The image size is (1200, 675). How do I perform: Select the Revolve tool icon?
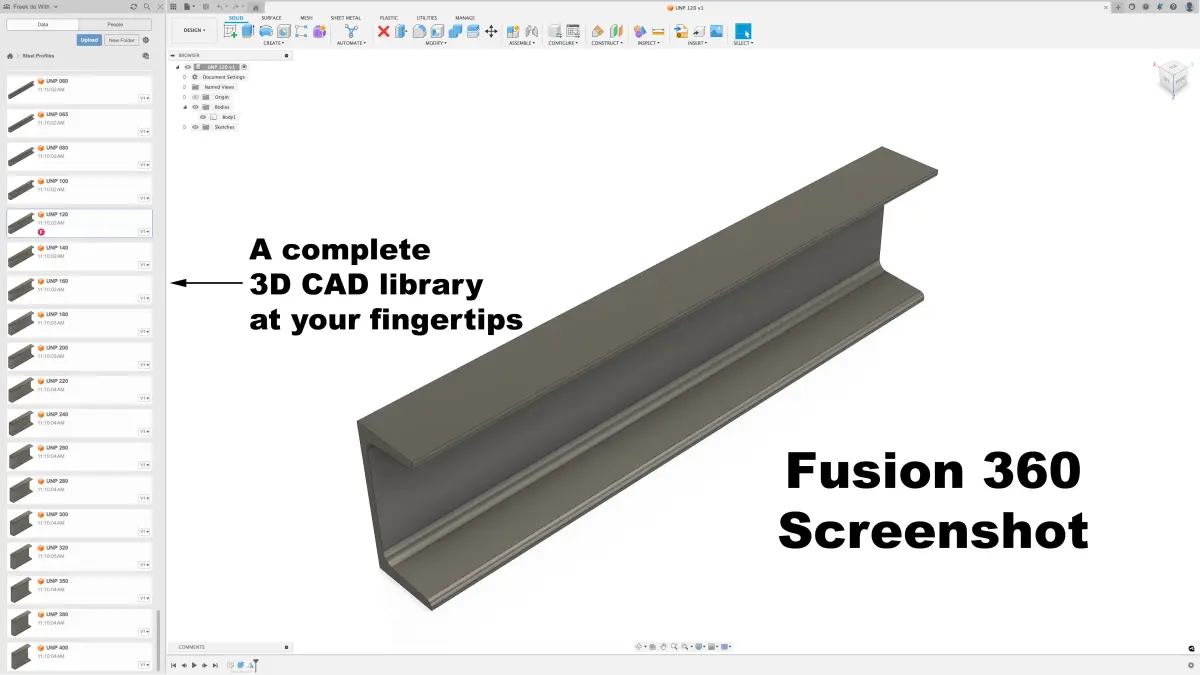266,31
